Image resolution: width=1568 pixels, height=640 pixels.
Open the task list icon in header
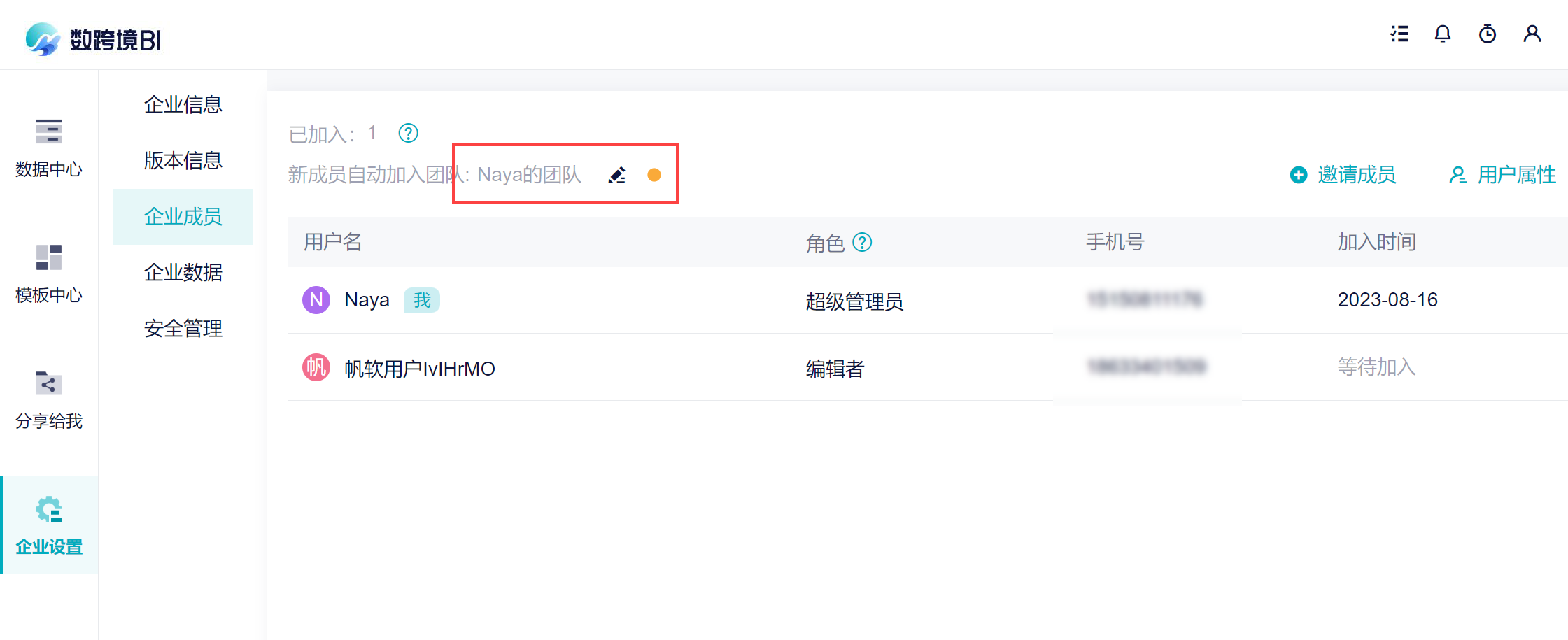click(1399, 34)
